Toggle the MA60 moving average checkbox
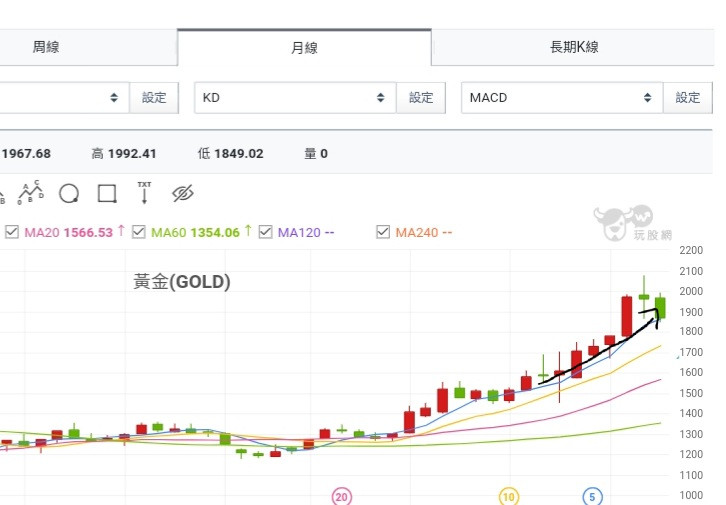This screenshot has height=505, width=726. [139, 232]
